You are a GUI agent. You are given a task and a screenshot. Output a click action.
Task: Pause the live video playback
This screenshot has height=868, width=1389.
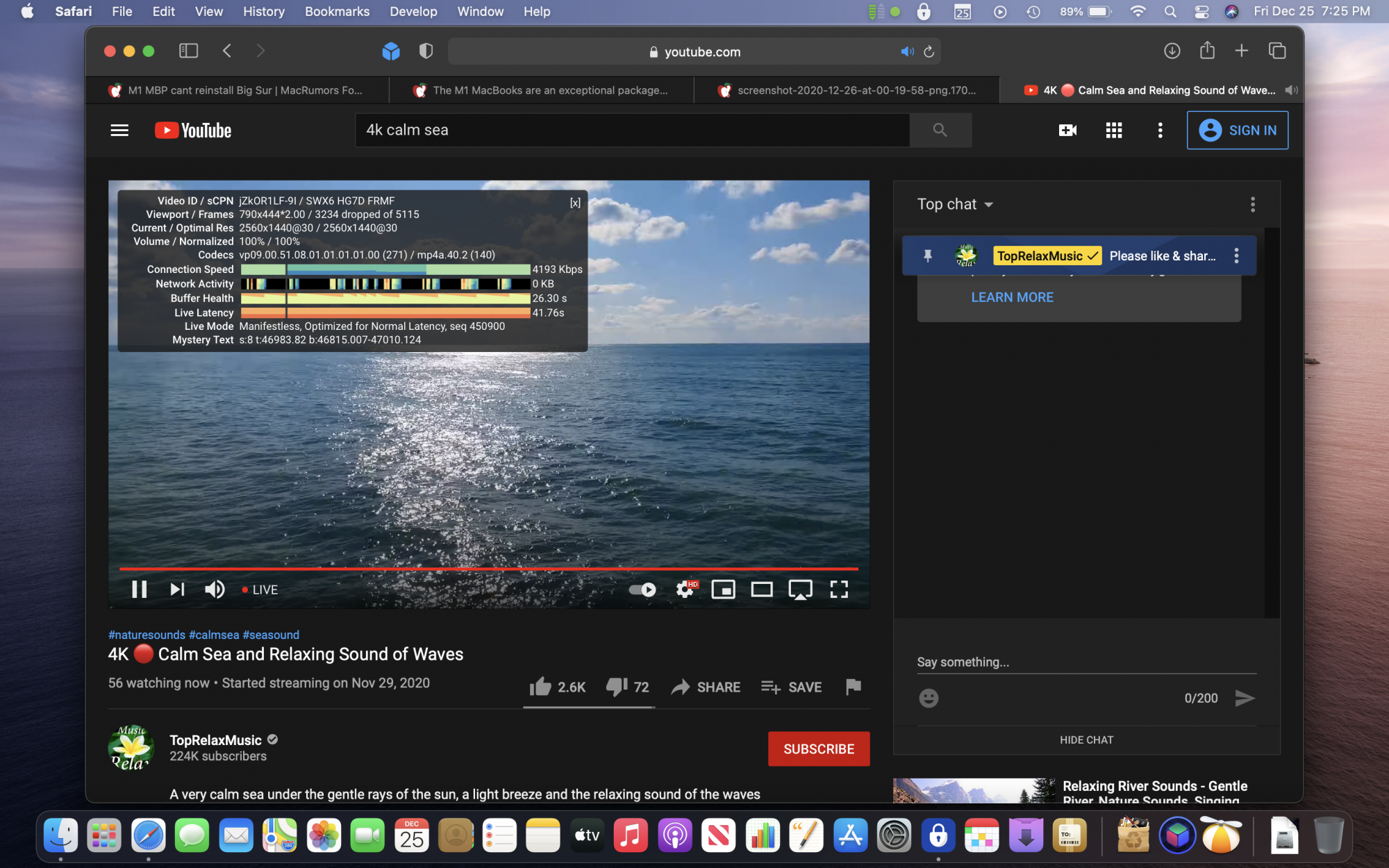pyautogui.click(x=139, y=590)
